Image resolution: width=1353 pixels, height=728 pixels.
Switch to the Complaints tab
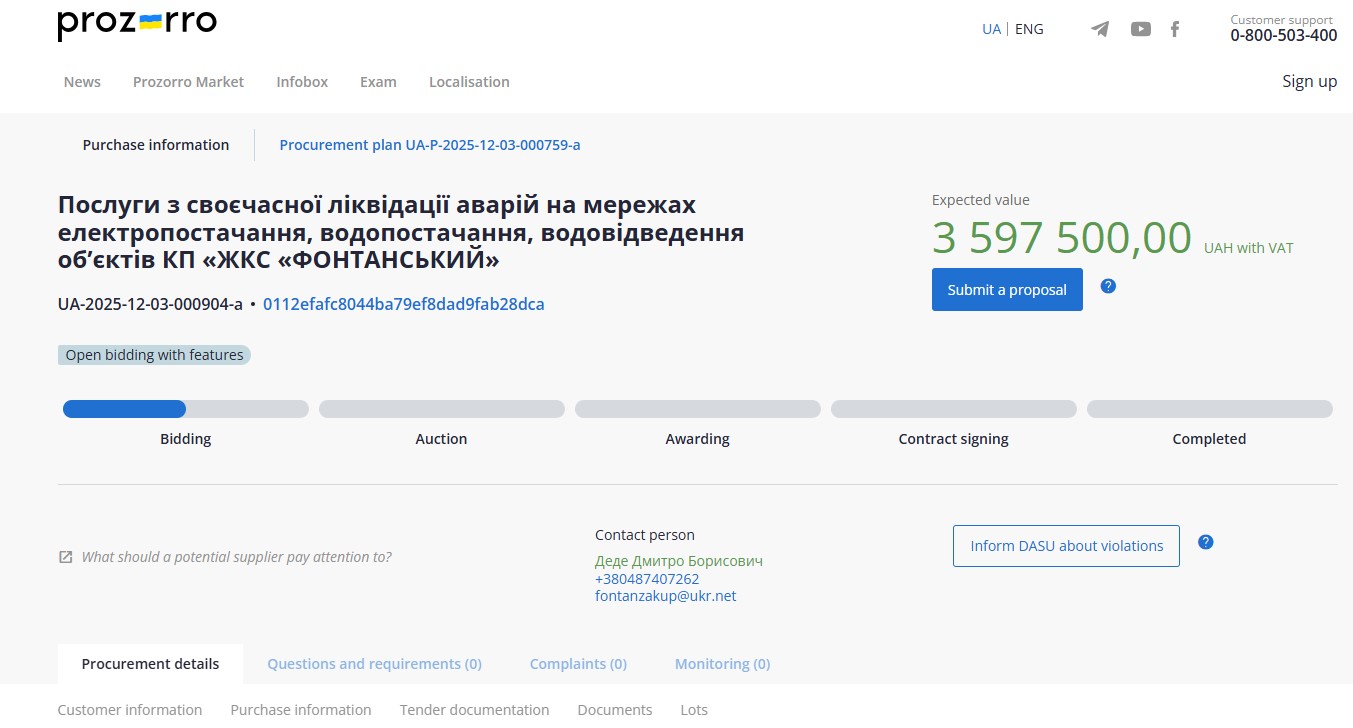coord(578,664)
